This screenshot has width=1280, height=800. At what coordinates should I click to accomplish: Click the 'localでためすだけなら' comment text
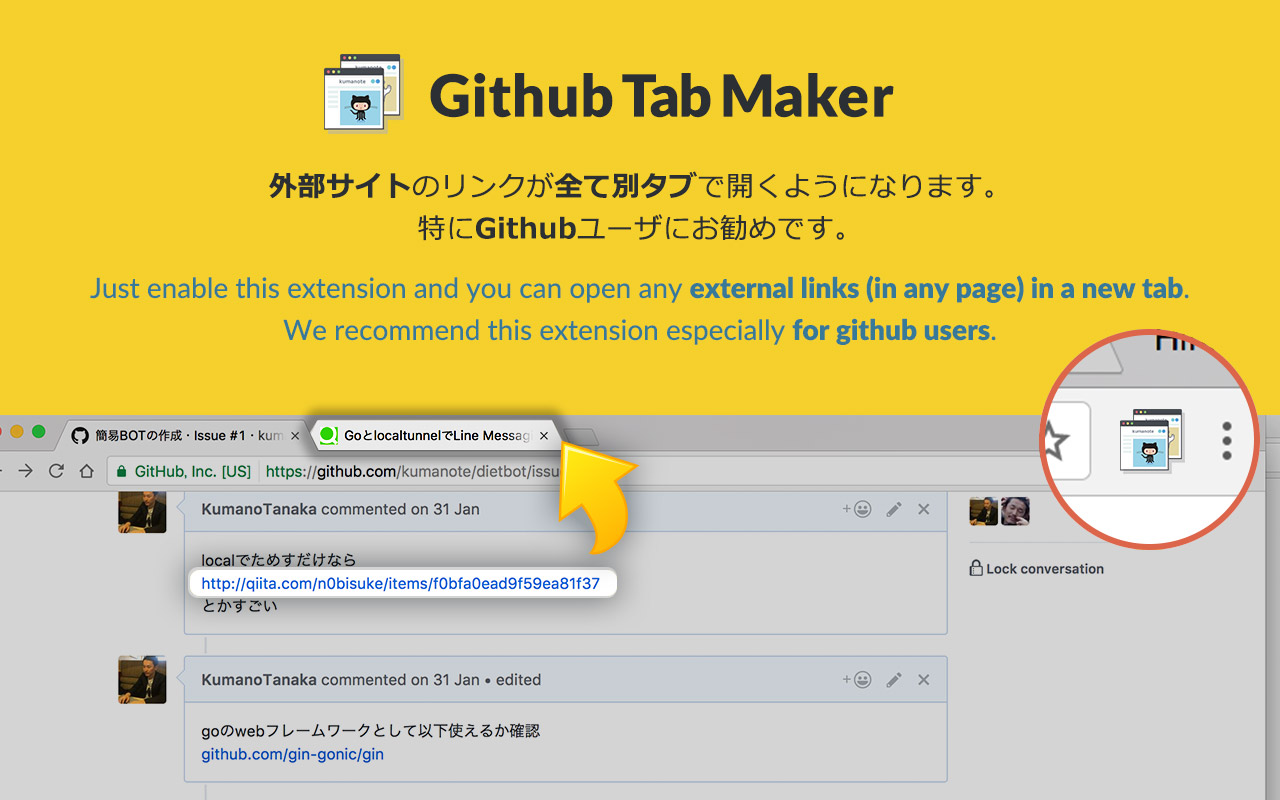click(279, 560)
